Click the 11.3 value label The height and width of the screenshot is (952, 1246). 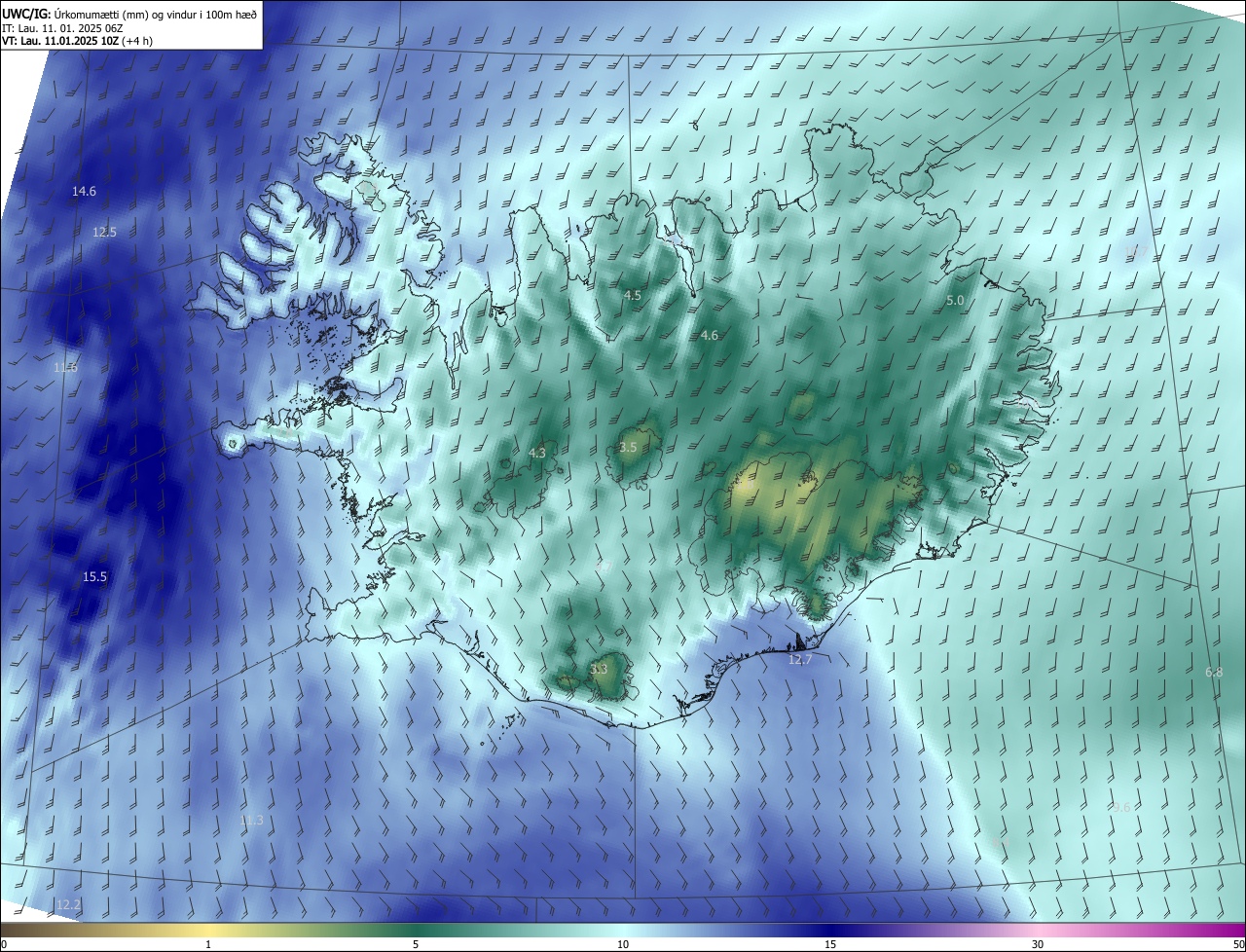pyautogui.click(x=251, y=821)
